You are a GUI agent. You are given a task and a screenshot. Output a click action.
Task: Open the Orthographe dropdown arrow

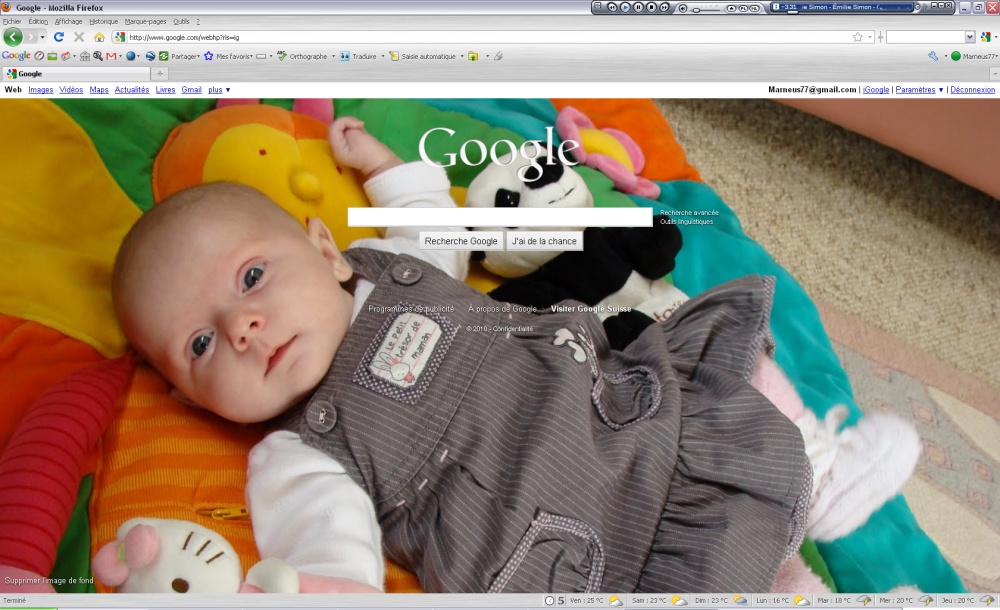pos(334,56)
